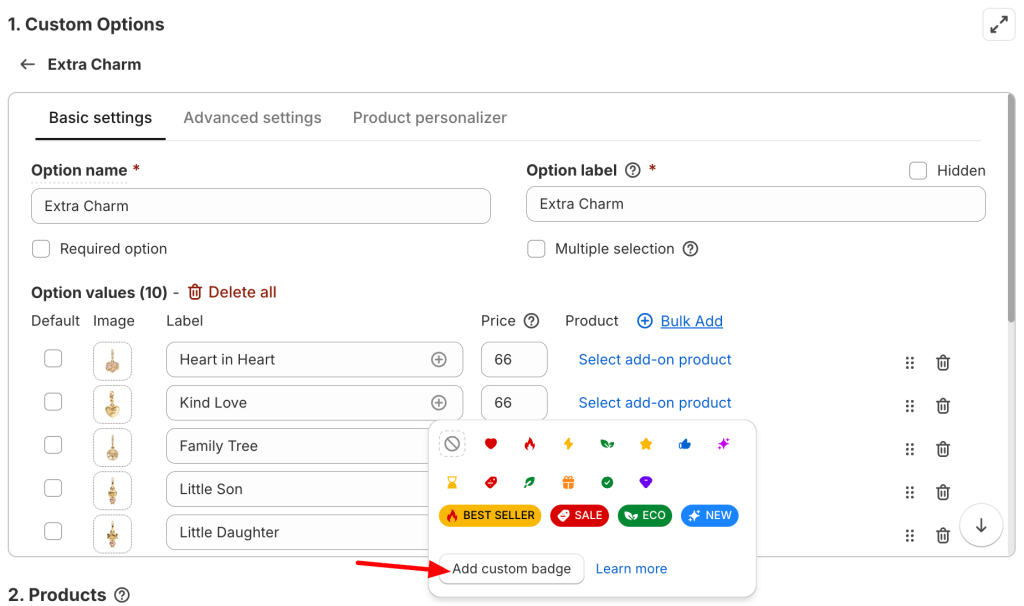The height and width of the screenshot is (606, 1024).
Task: Click the Add custom badge button
Action: click(x=511, y=569)
